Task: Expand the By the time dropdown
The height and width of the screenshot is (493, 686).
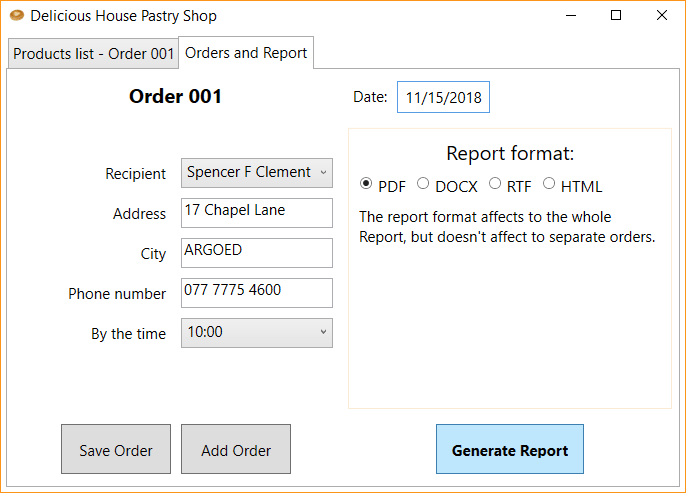Action: point(257,333)
